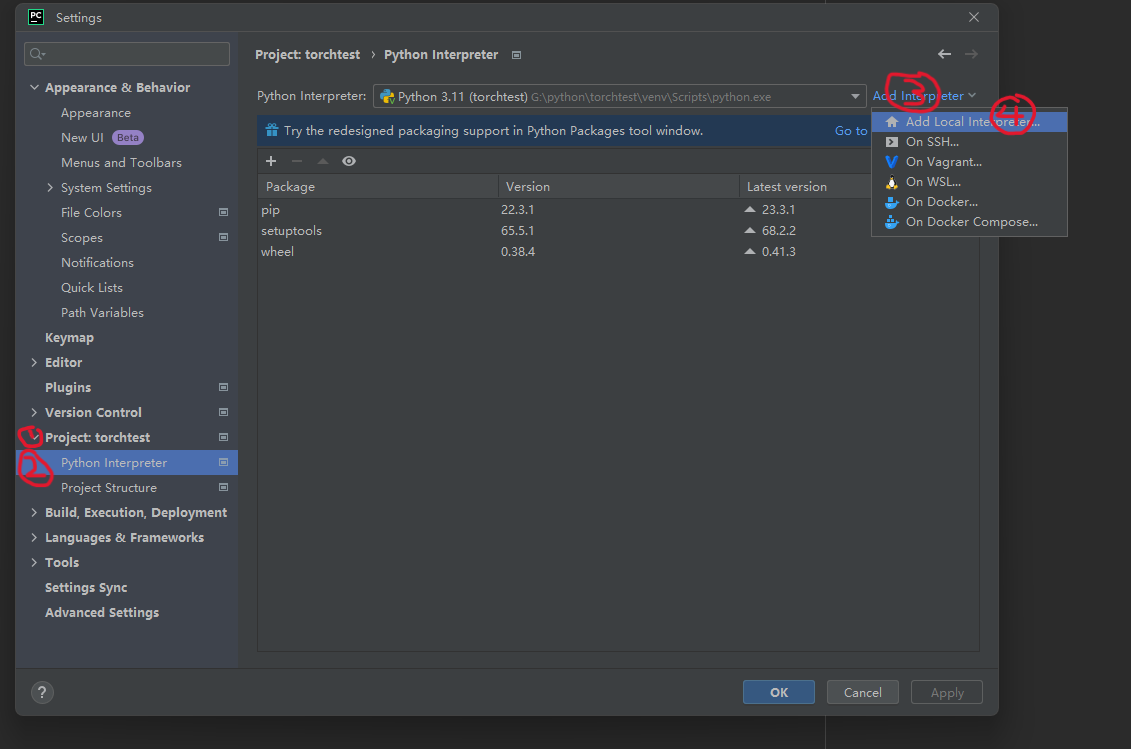
Task: Select Python Interpreter tree item
Action: point(127,463)
